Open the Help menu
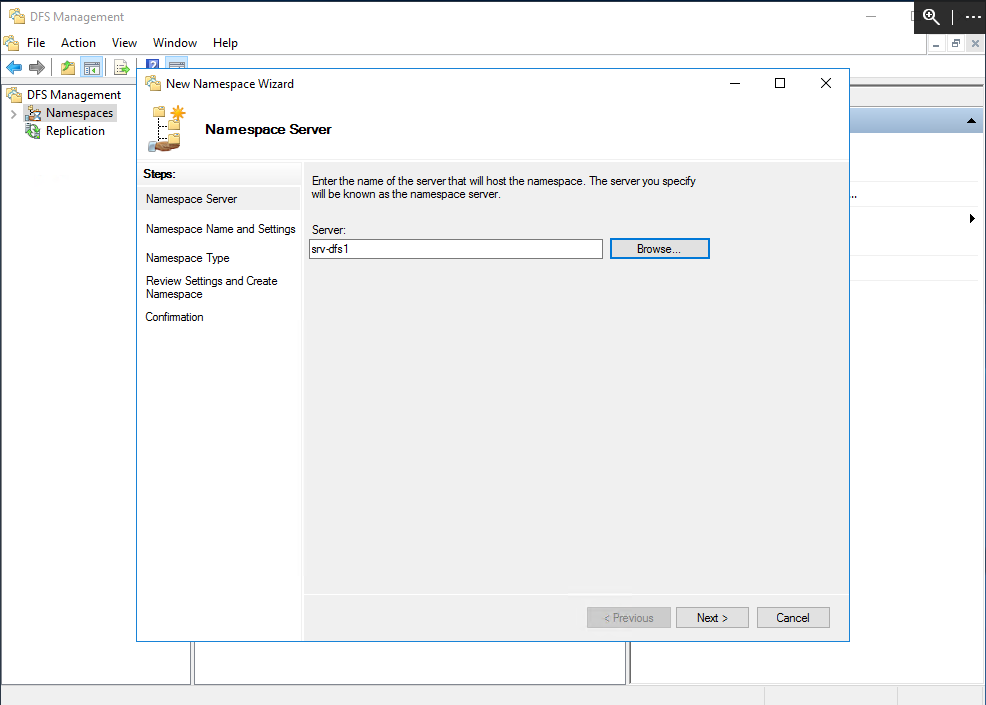Screen dimensions: 986x705 point(225,43)
